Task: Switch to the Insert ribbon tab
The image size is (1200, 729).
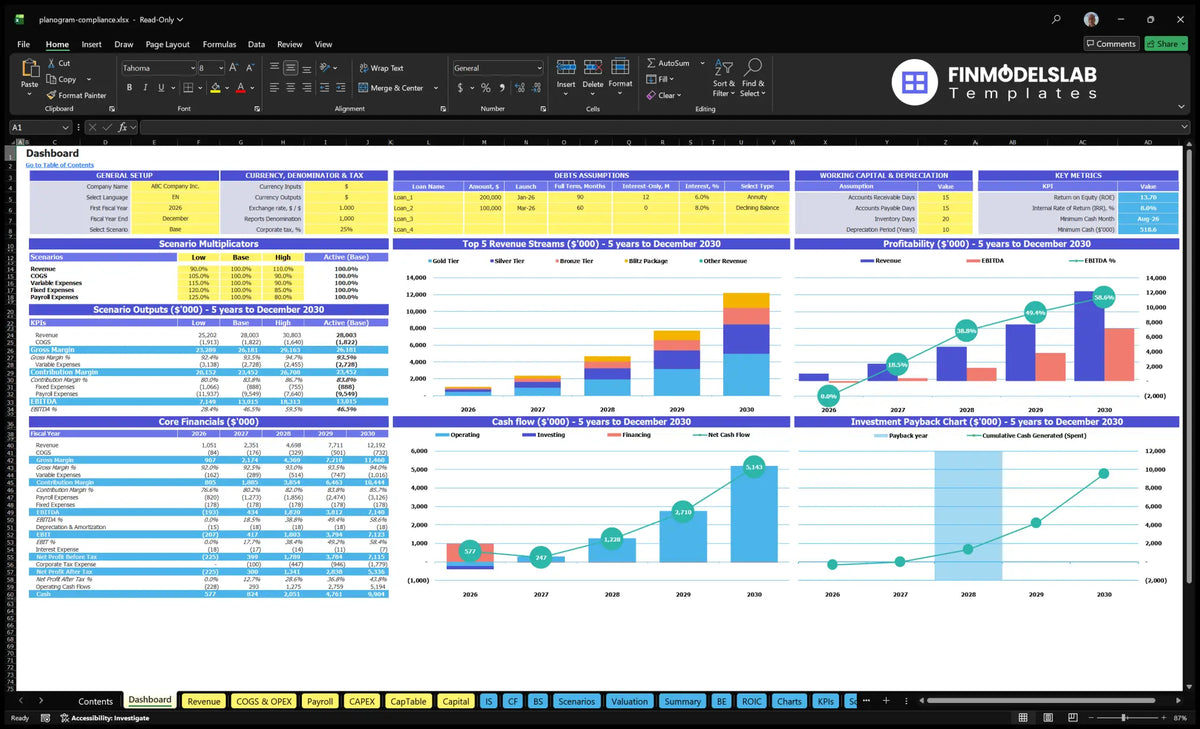Action: 91,44
